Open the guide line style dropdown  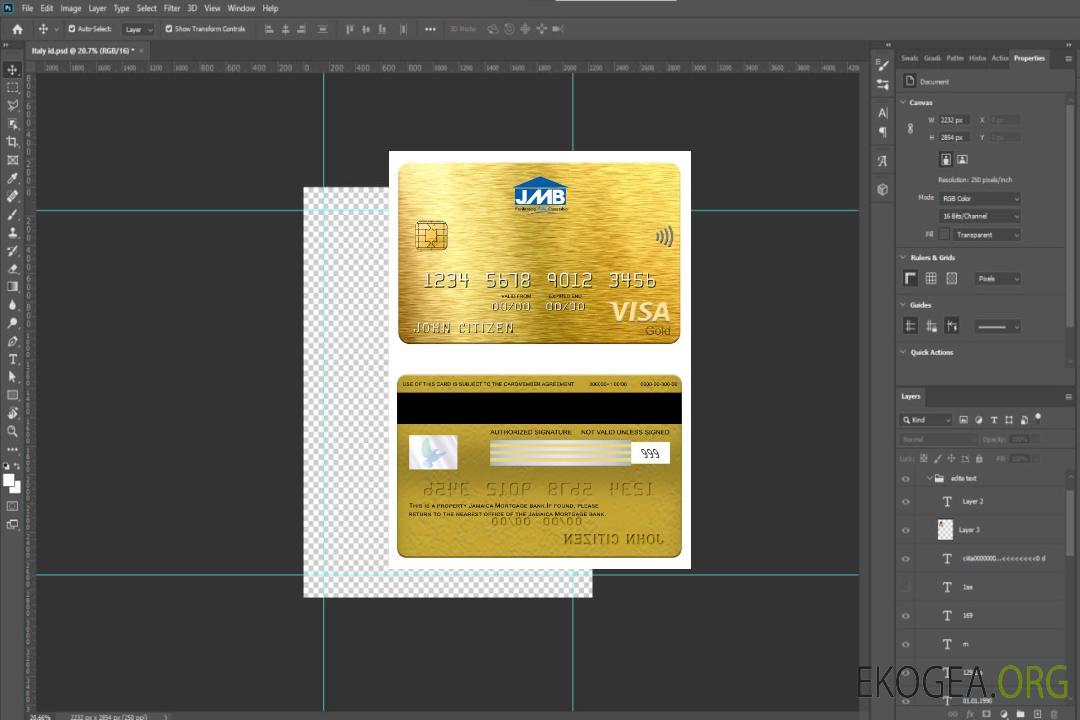pyautogui.click(x=998, y=327)
